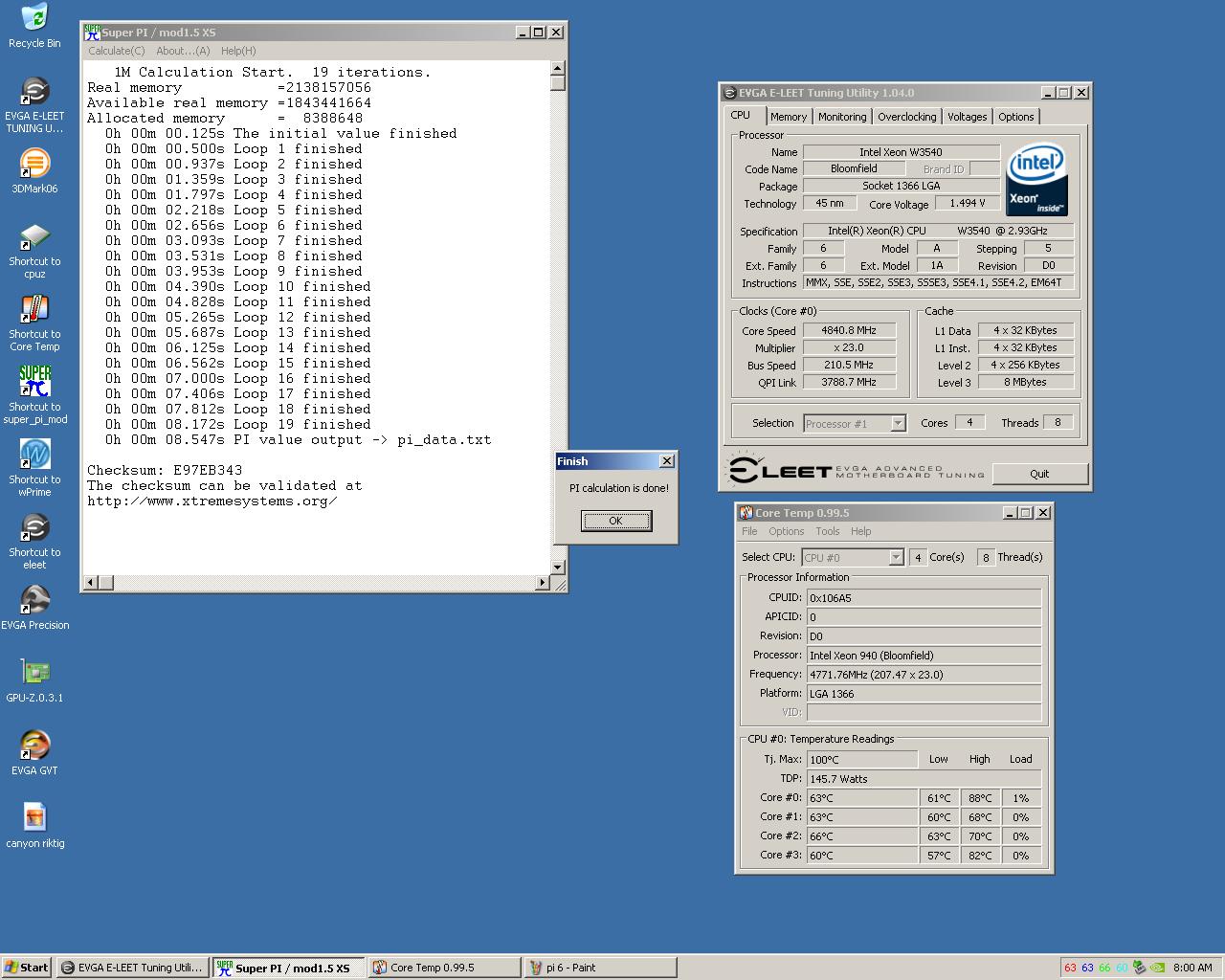
Task: Open File menu in Core Temp
Action: tap(749, 531)
